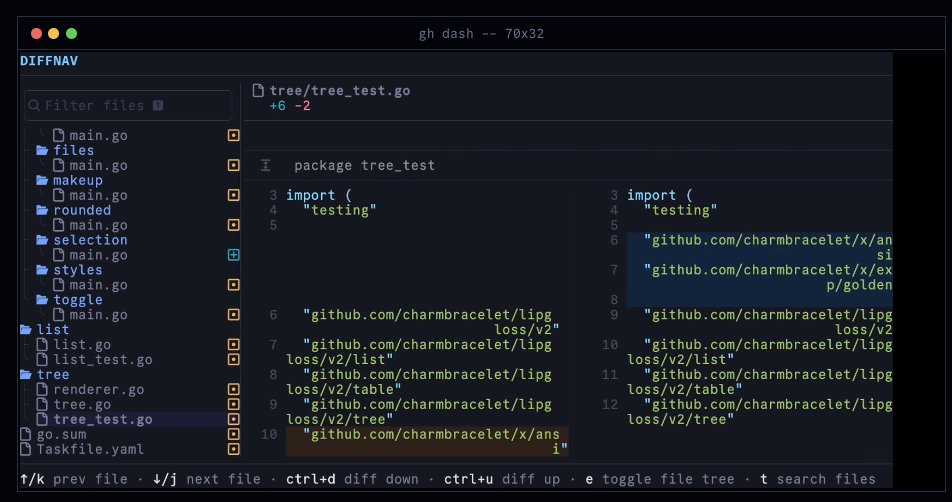Click the yellow minimize window button
Viewport: 952px width, 502px height.
(53, 33)
